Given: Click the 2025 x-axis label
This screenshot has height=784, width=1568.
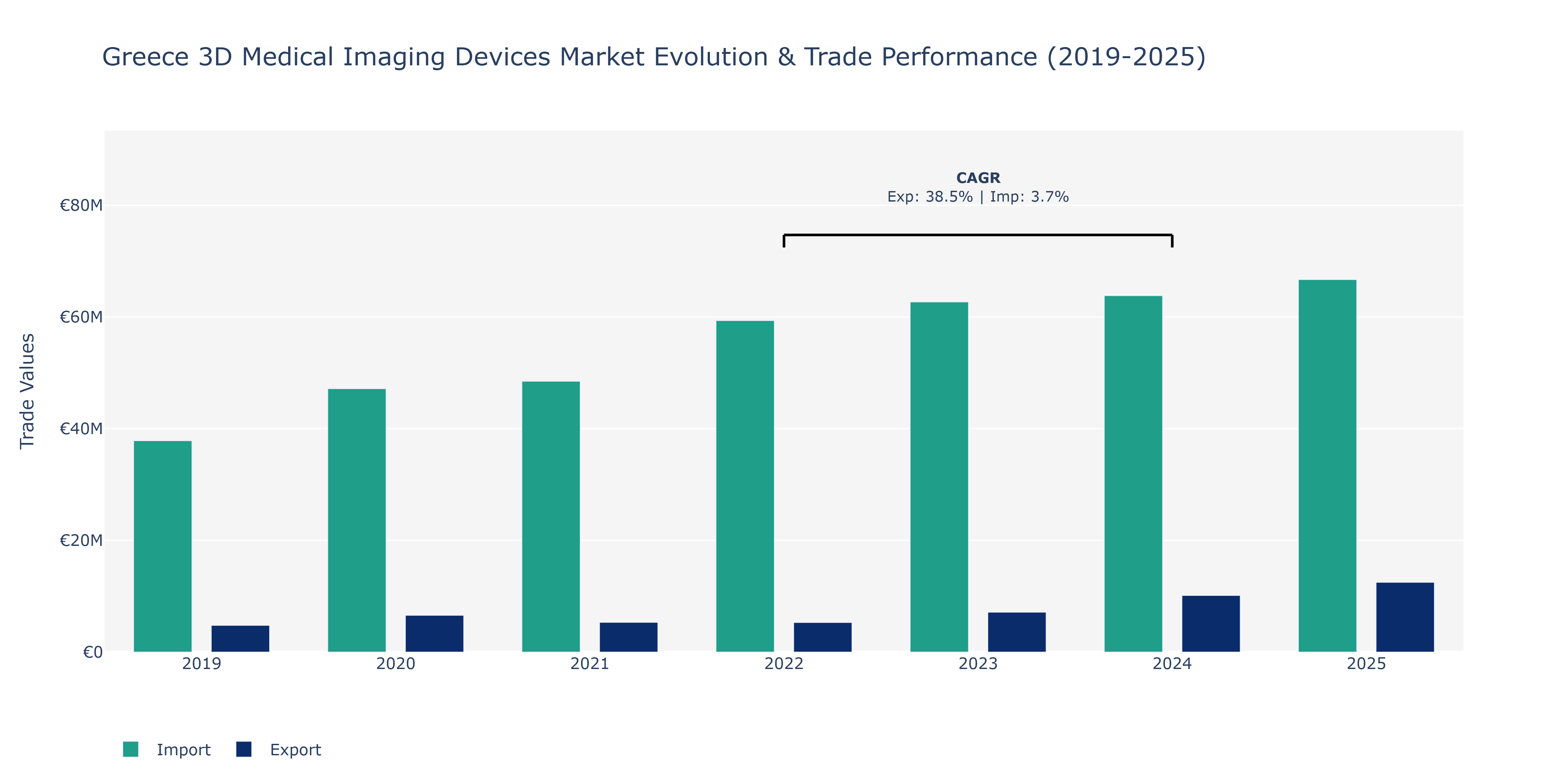Looking at the screenshot, I should (x=1366, y=663).
